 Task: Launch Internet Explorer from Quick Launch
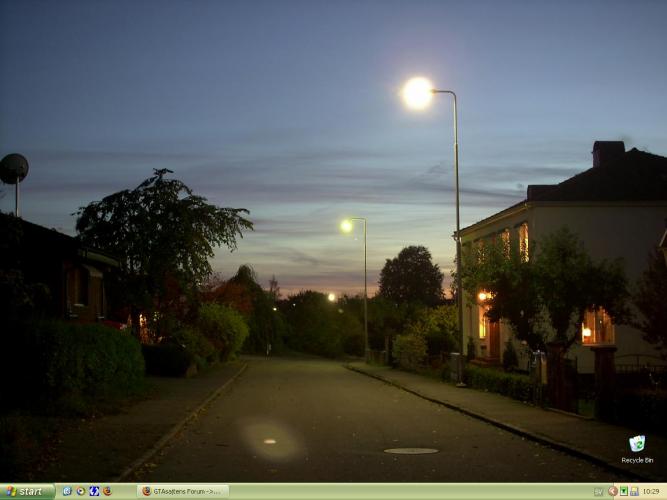(67, 491)
